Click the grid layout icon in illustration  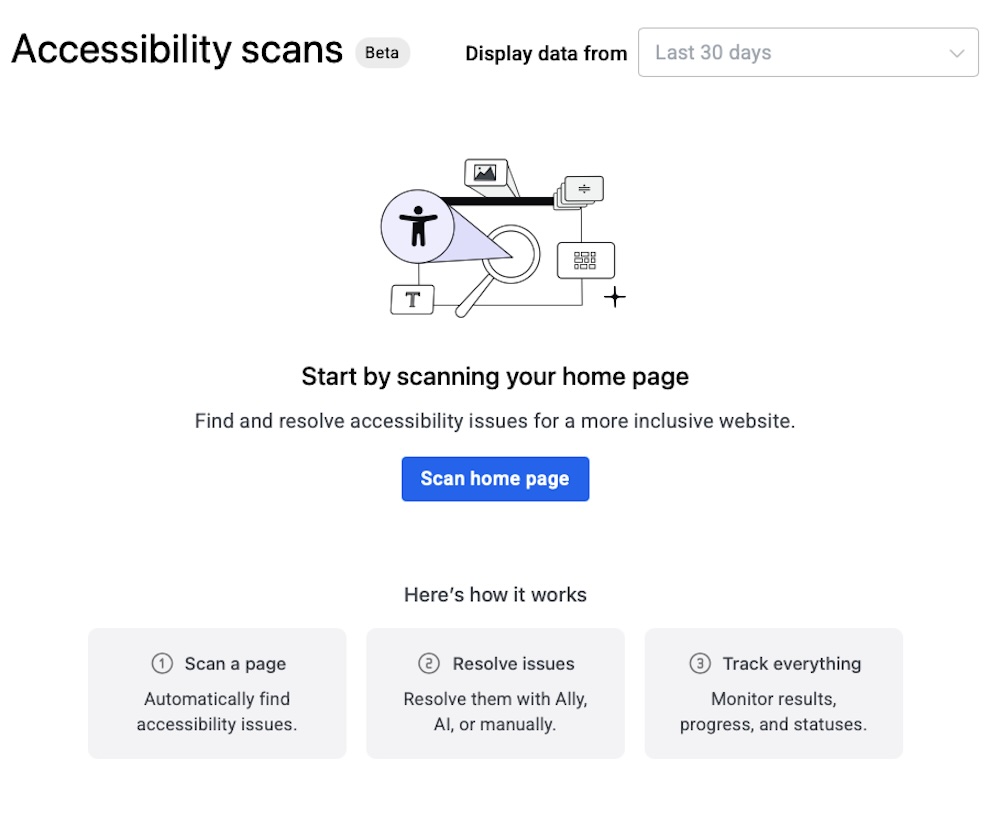[585, 260]
